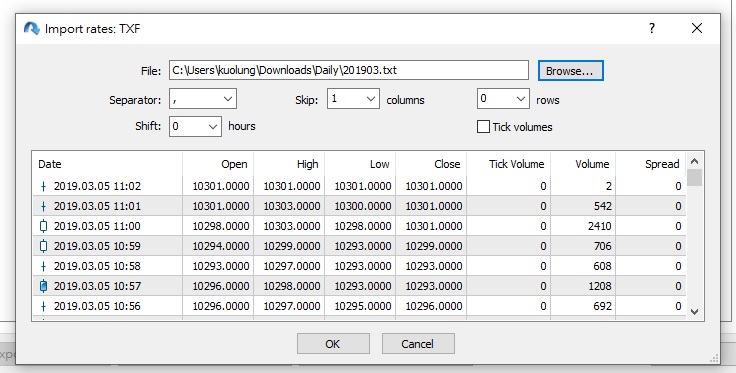Click the bar icon in the 10:58 row
Viewport: 736px width, 373px height.
[x=44, y=266]
